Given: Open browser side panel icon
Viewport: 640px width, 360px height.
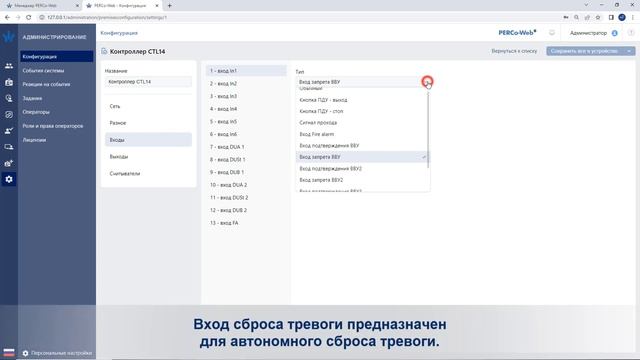Looking at the screenshot, I should coord(611,17).
